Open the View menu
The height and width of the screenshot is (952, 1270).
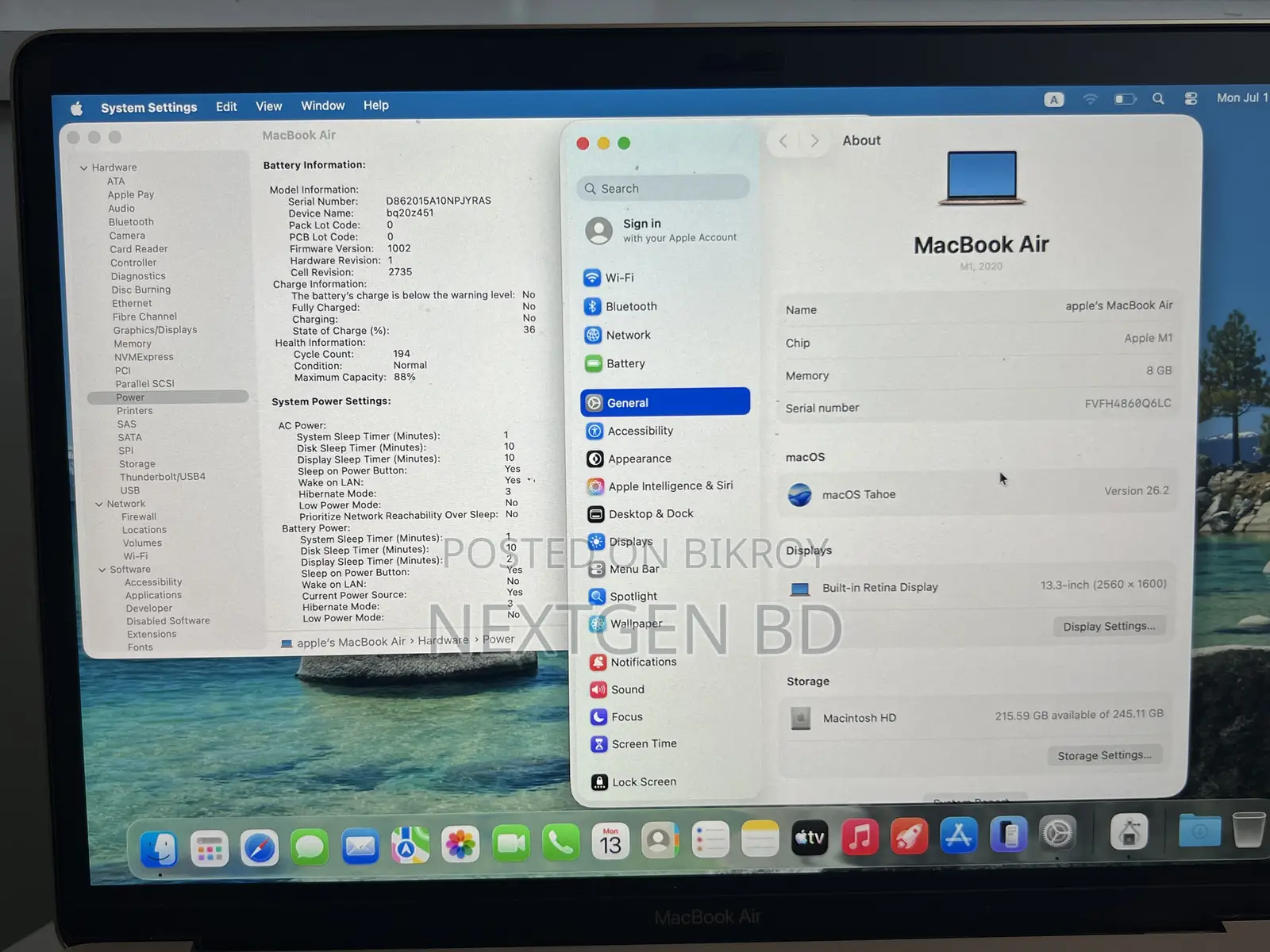(268, 106)
